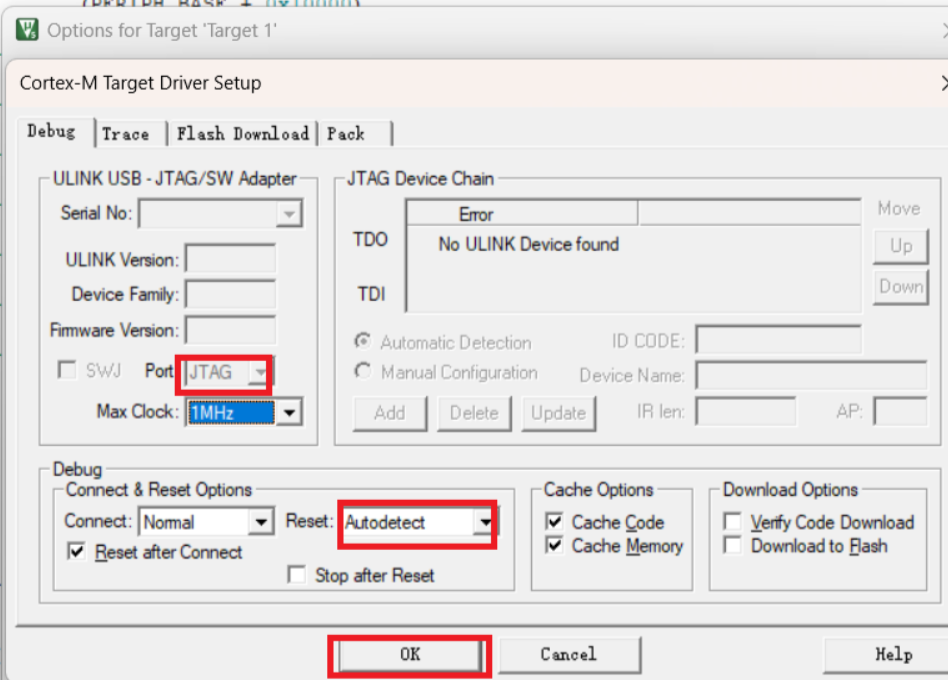Toggle Cache Code checkbox

(554, 521)
